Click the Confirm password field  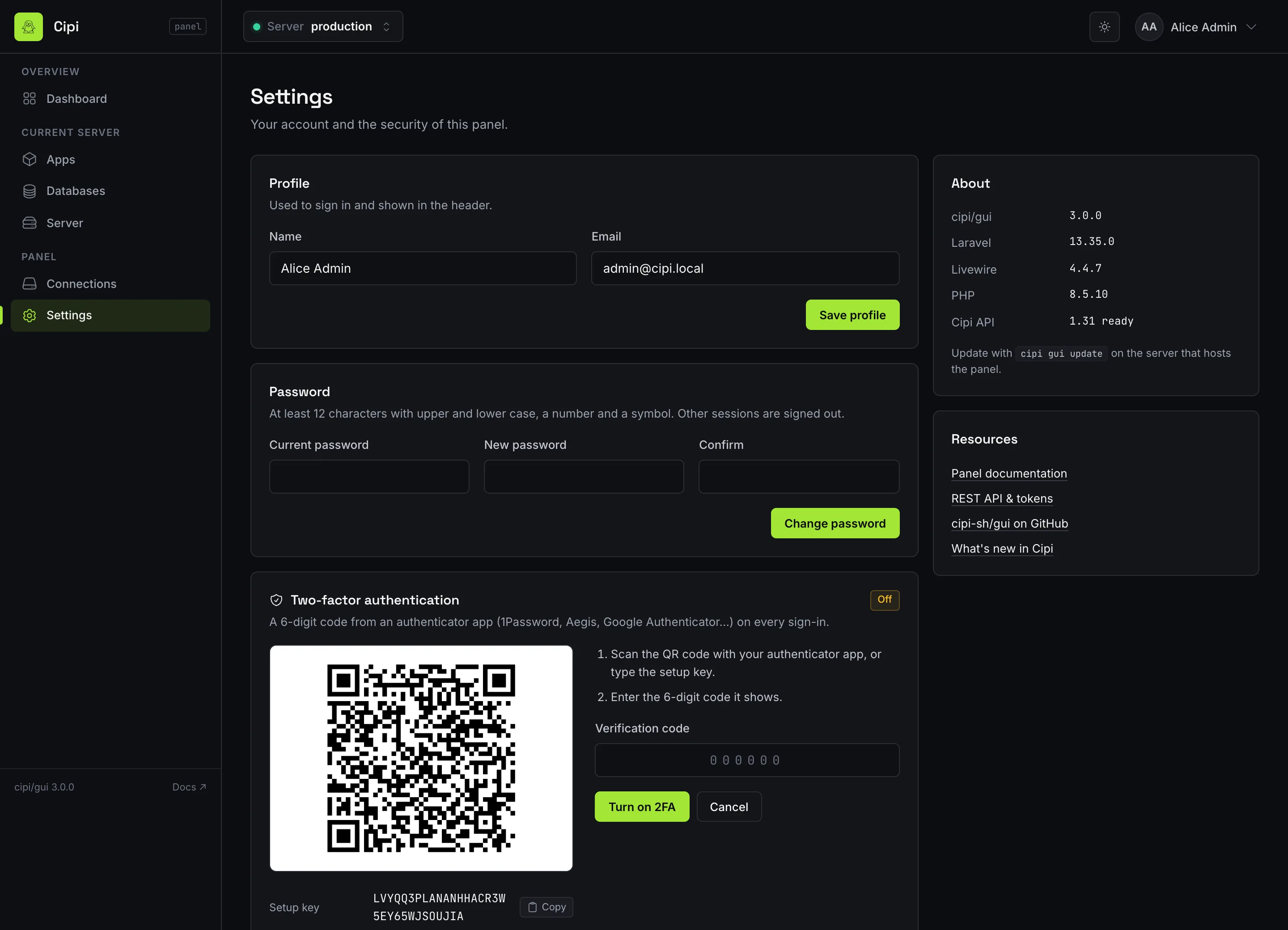pyautogui.click(x=798, y=476)
